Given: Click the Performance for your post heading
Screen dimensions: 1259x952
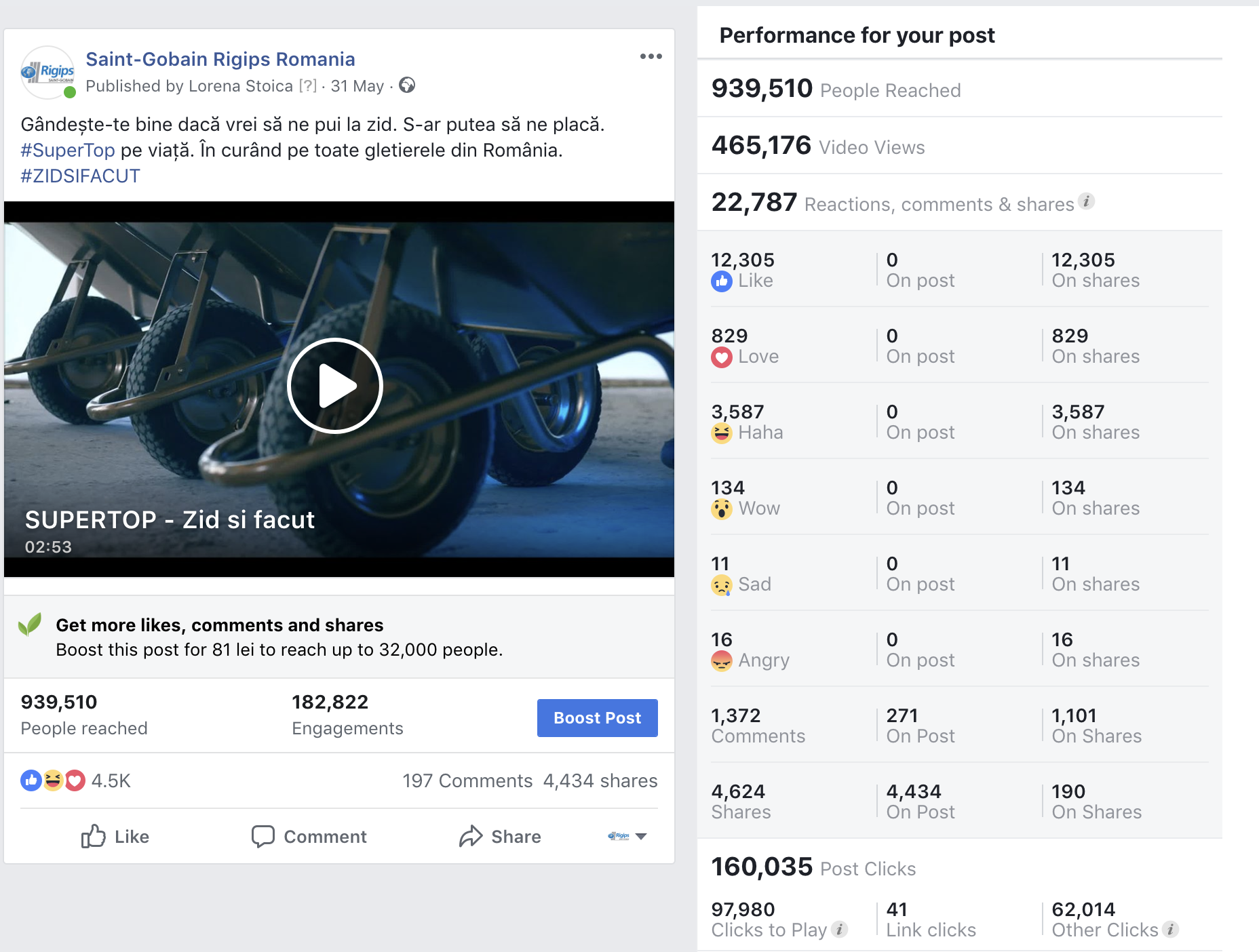Looking at the screenshot, I should pos(857,35).
